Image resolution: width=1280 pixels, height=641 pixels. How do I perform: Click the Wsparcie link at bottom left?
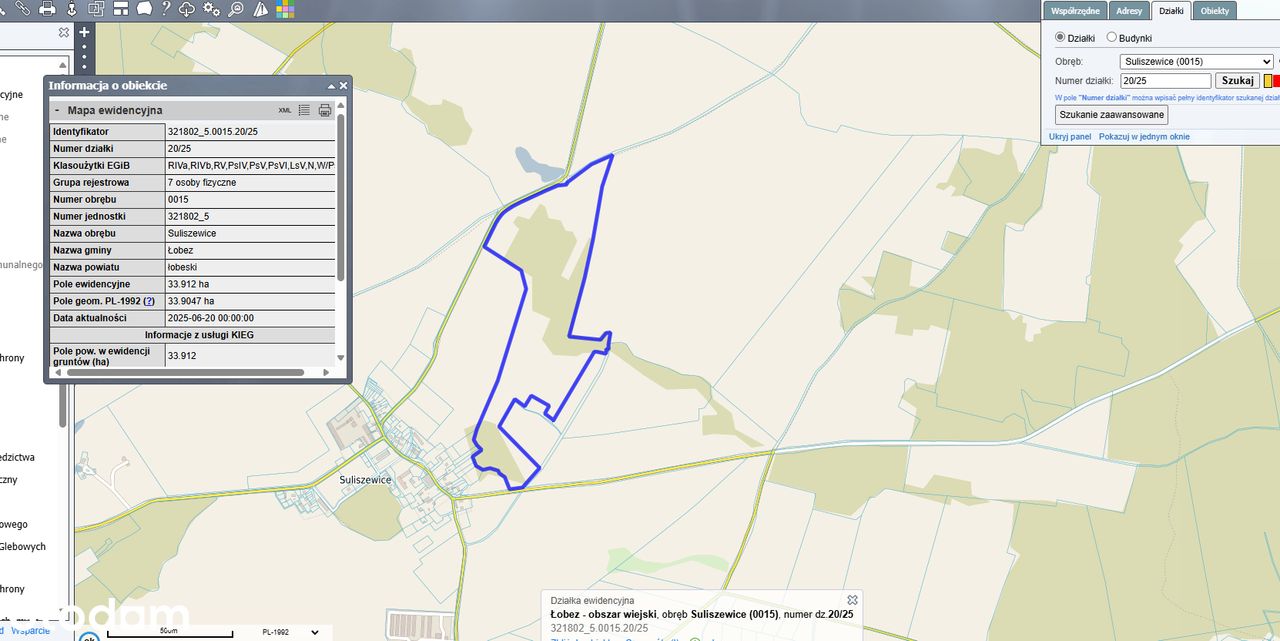(30, 630)
